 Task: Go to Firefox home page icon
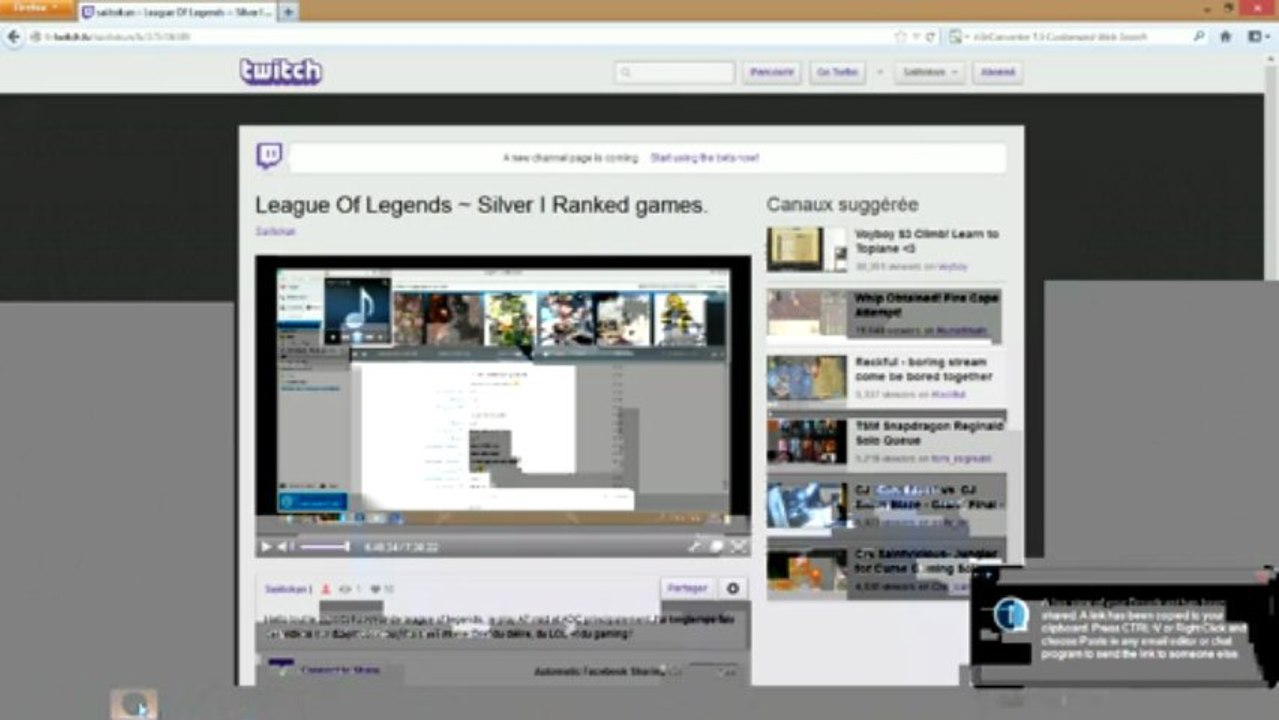(x=1225, y=36)
